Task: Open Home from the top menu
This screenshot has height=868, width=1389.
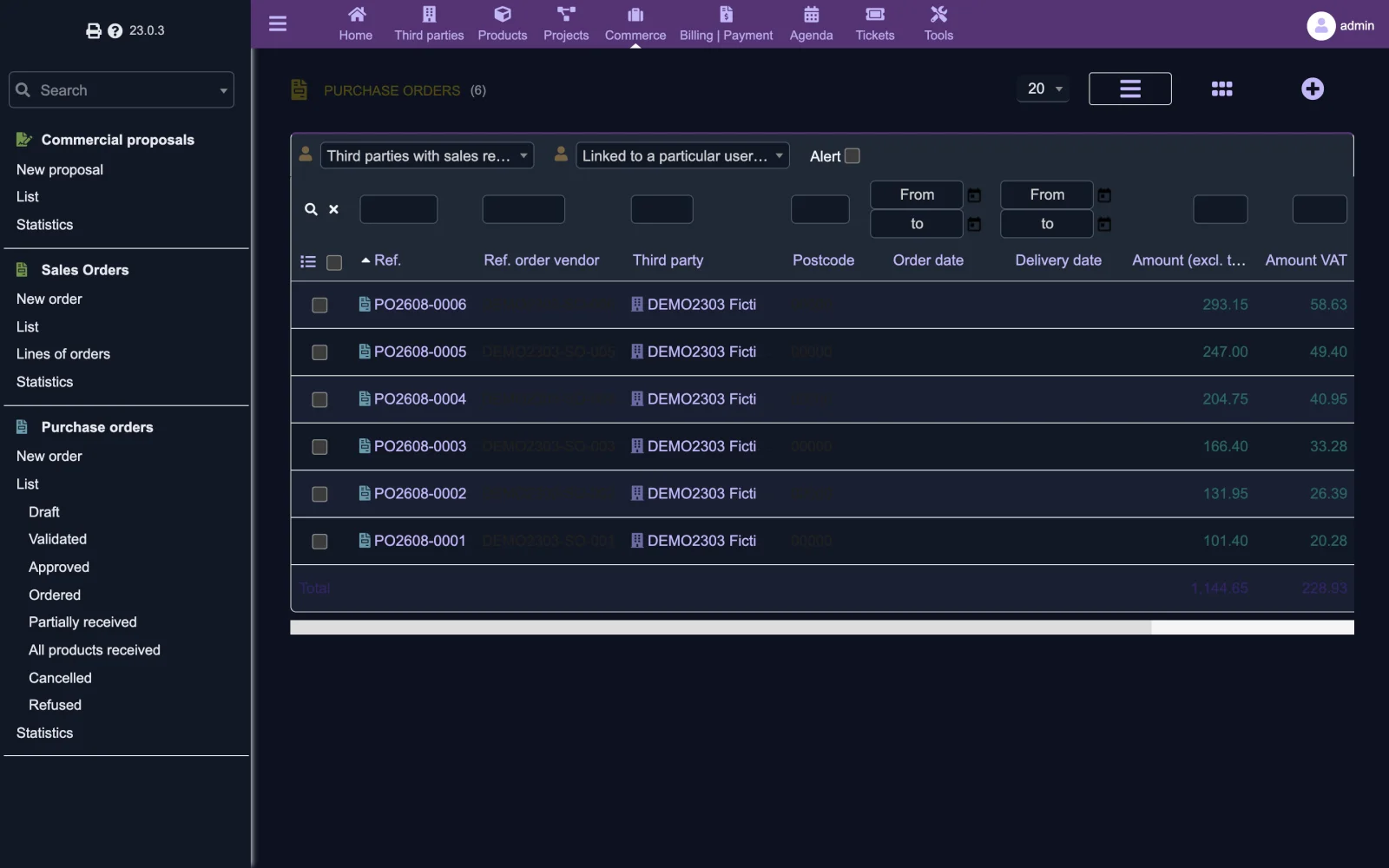Action: tap(356, 24)
